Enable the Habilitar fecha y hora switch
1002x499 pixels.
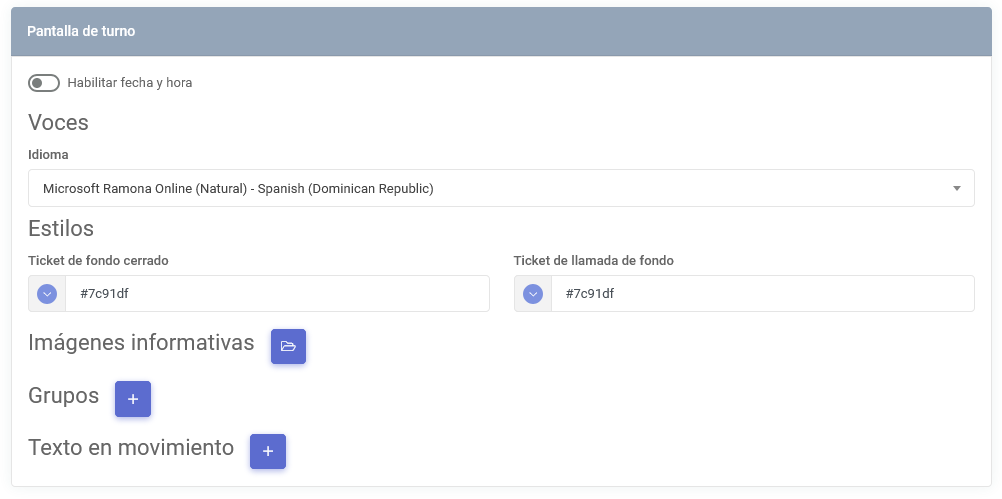point(43,83)
